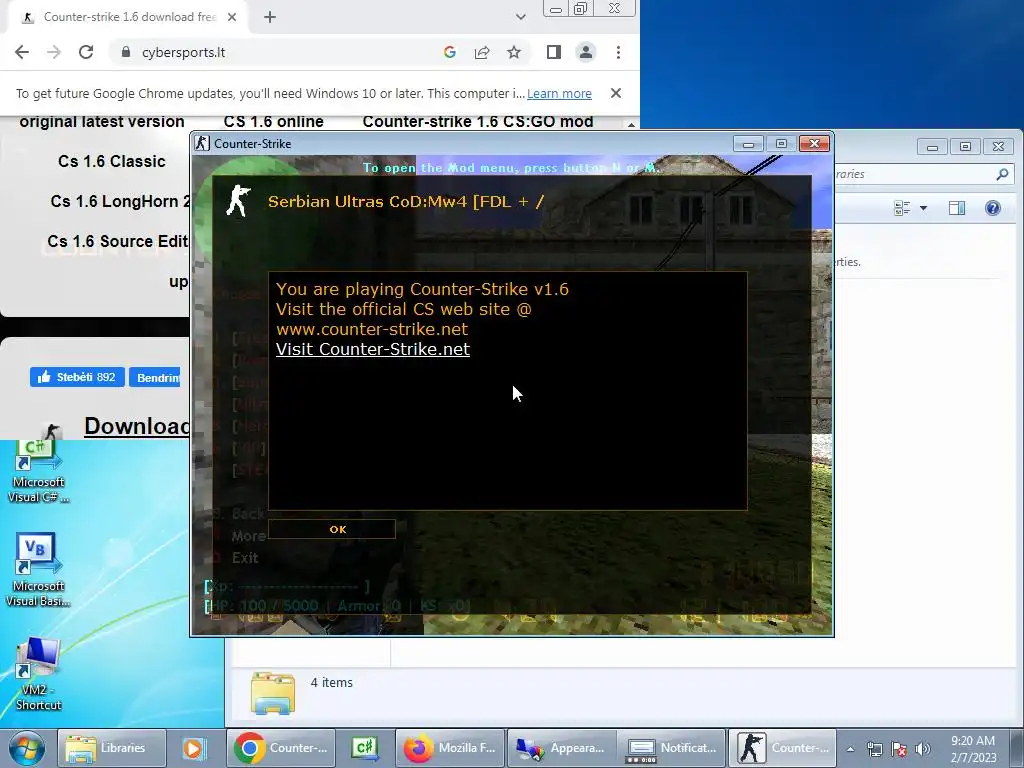Click Counter-Strike window title icon
The height and width of the screenshot is (768, 1024).
pos(202,143)
